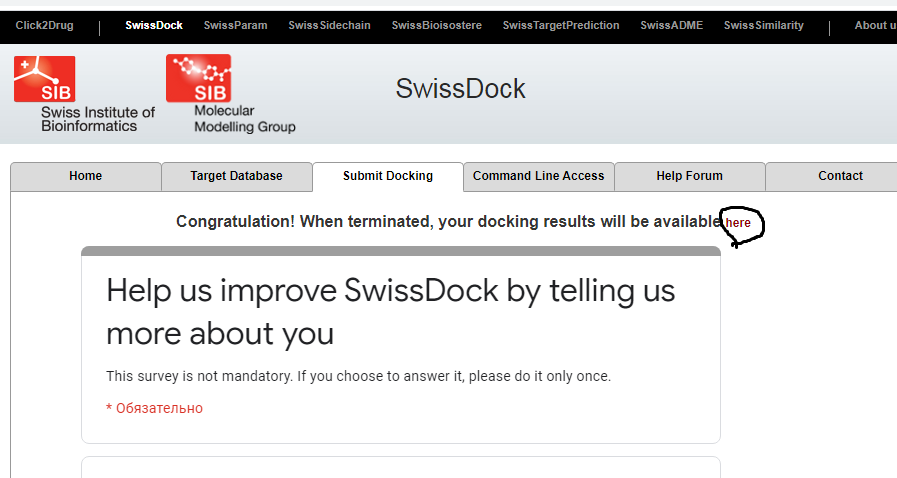Select SwissDock in the top navigation
The width and height of the screenshot is (897, 478).
click(154, 25)
